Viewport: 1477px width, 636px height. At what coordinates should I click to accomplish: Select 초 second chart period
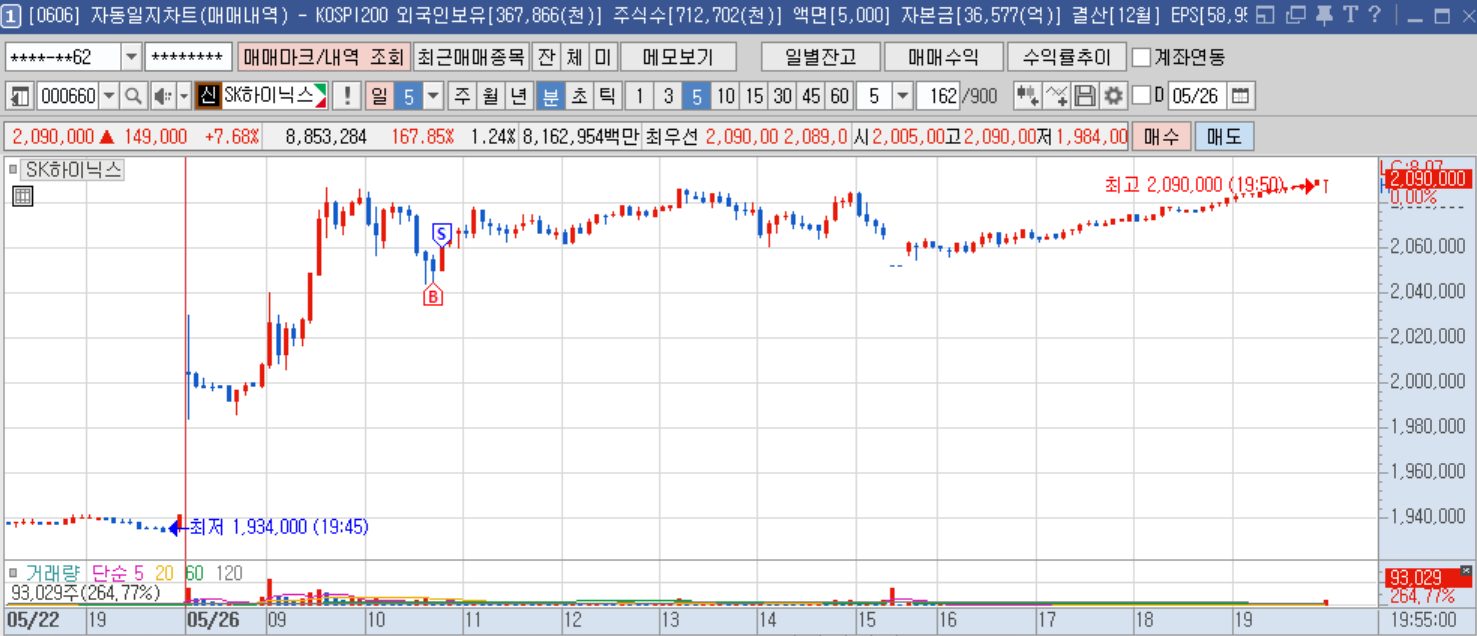click(579, 96)
